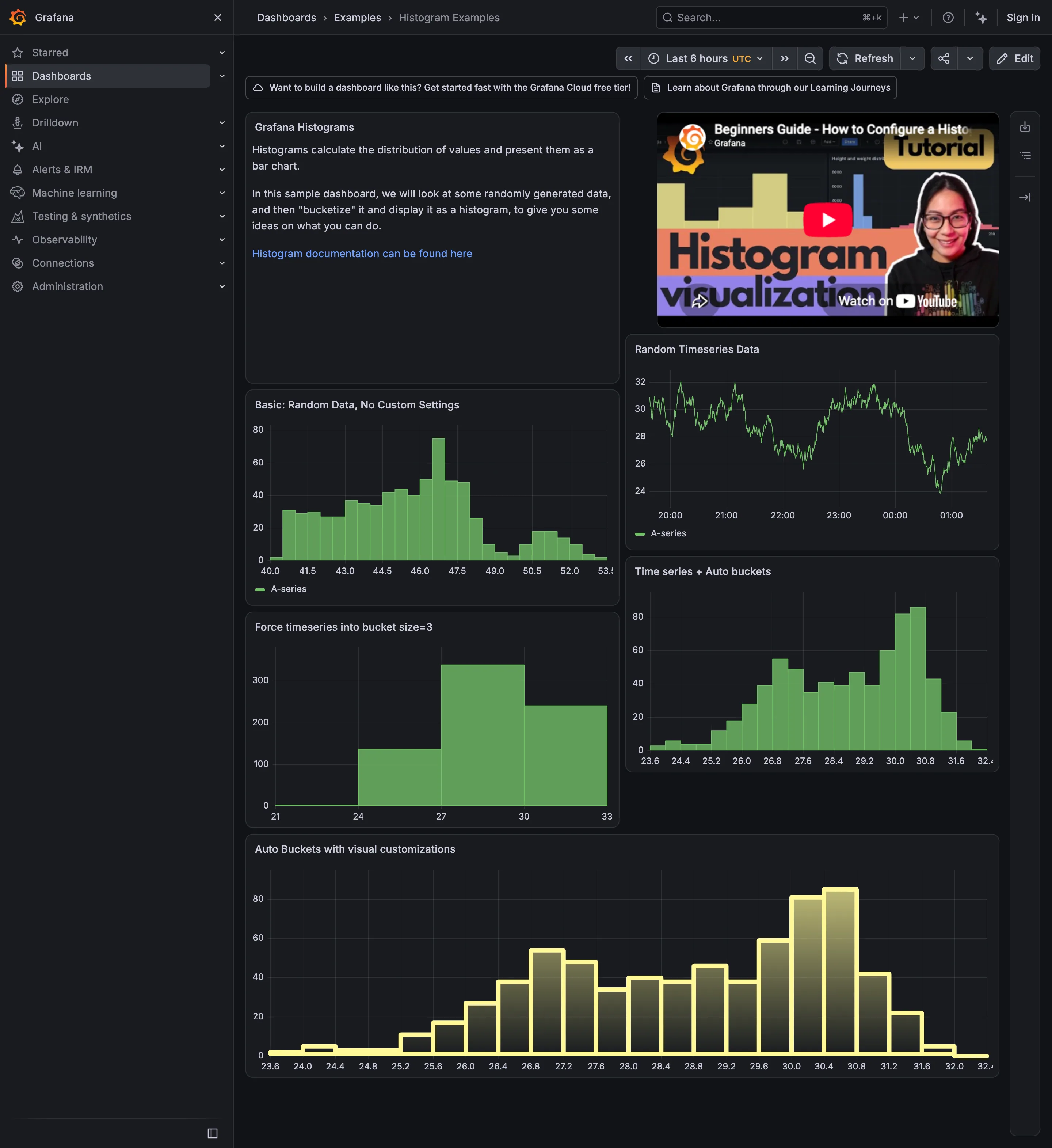This screenshot has width=1052, height=1148.
Task: Play the Histogram tutorial YouTube video
Action: click(828, 219)
